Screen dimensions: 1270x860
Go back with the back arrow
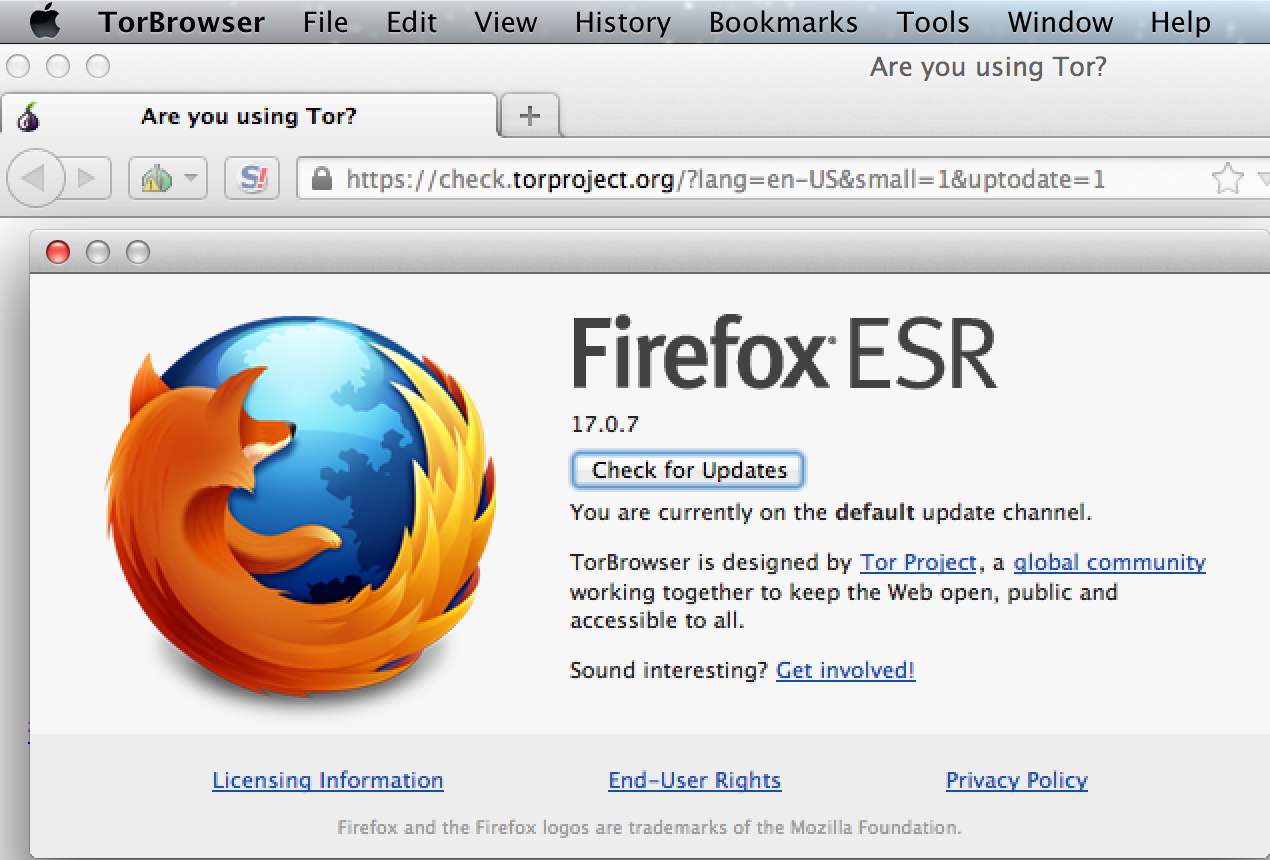[x=34, y=179]
